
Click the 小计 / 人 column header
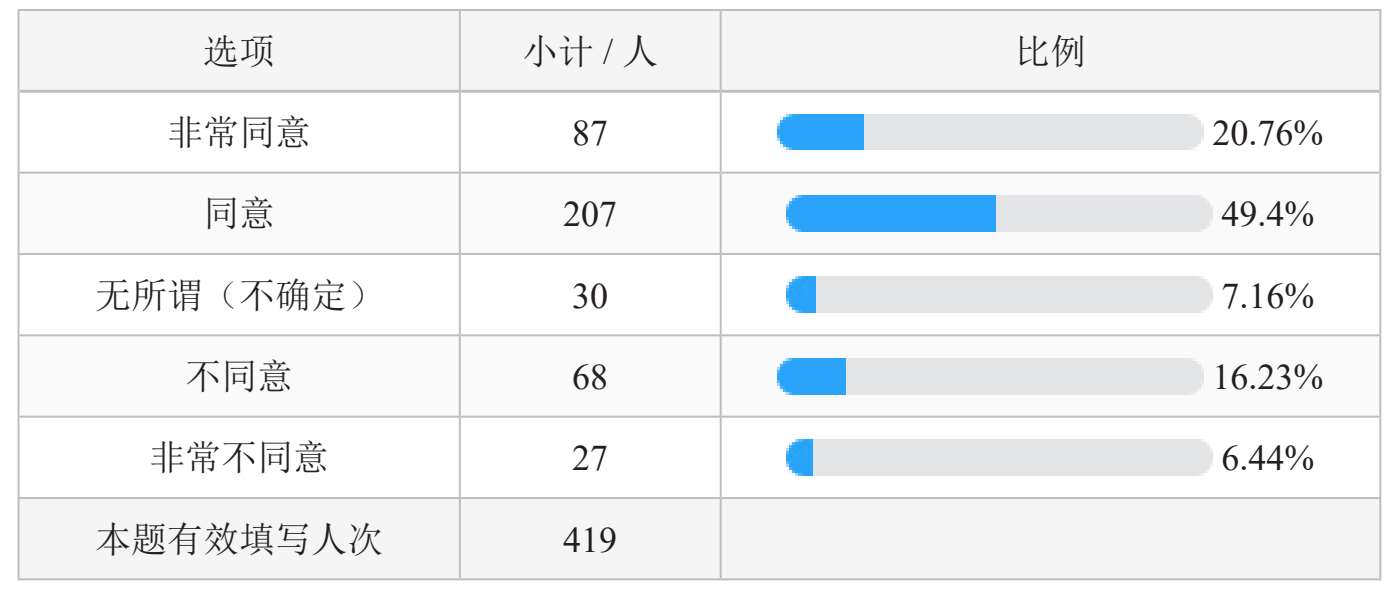(590, 52)
